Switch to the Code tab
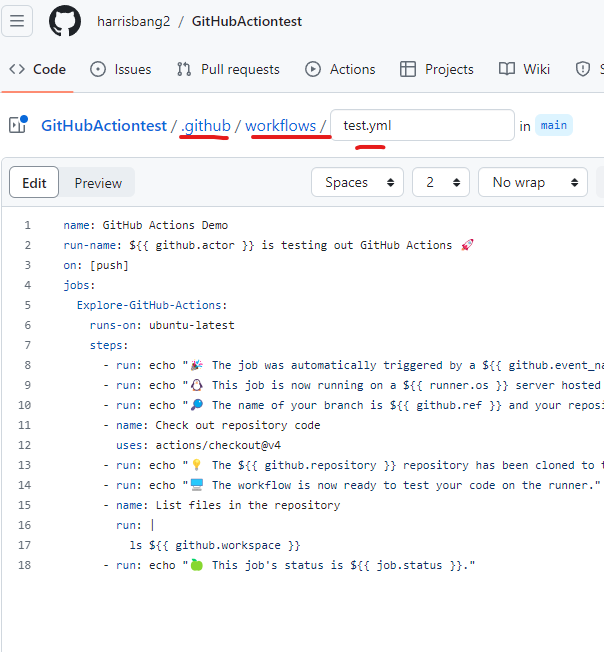The image size is (604, 652). tap(37, 69)
